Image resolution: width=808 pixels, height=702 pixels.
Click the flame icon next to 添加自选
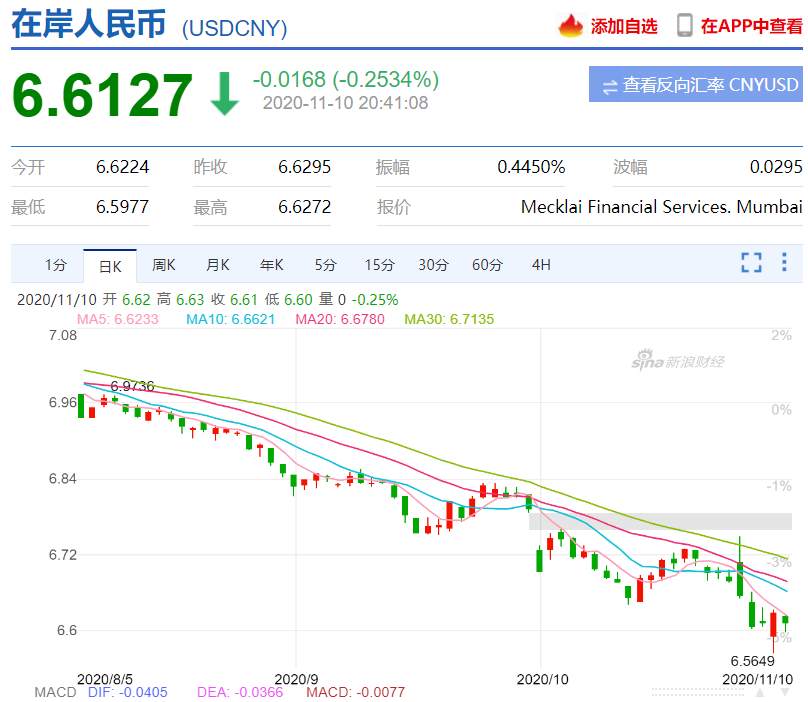(570, 25)
